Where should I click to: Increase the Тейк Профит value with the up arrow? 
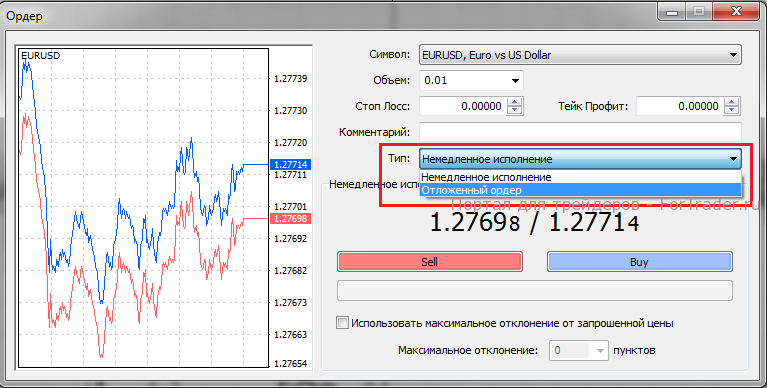coord(732,102)
